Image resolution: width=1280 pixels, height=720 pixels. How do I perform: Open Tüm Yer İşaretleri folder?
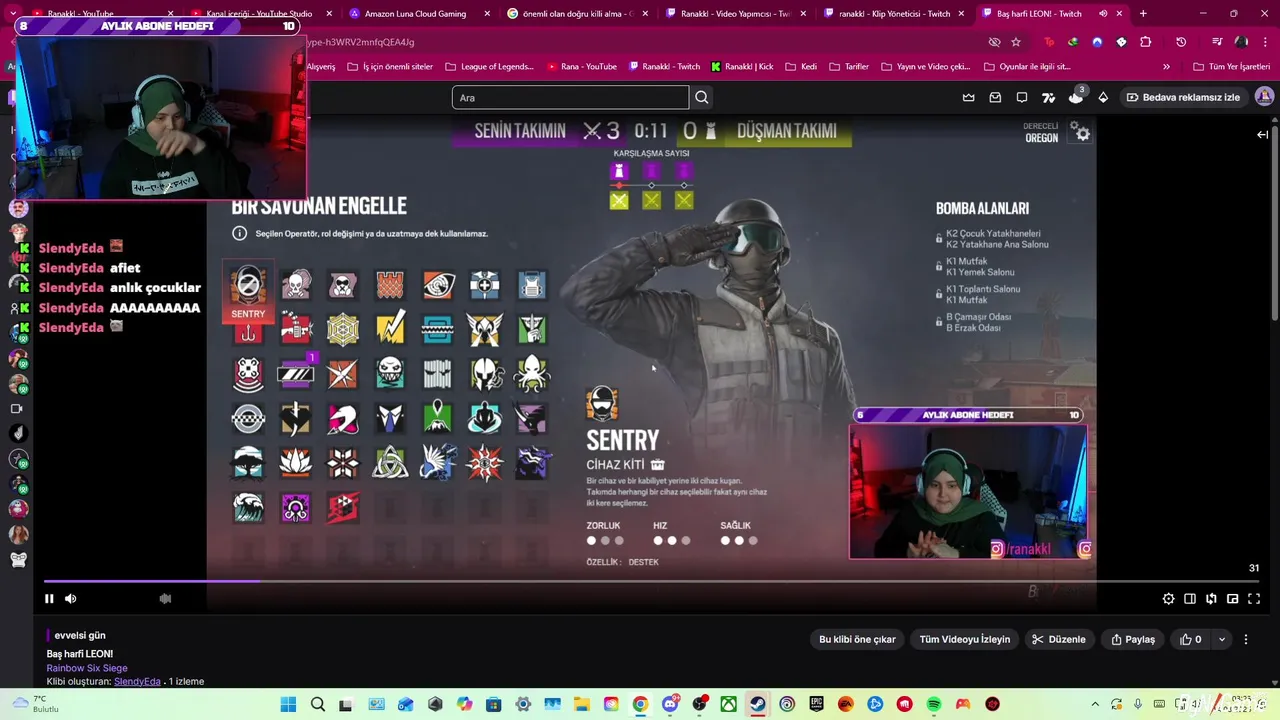[1232, 67]
